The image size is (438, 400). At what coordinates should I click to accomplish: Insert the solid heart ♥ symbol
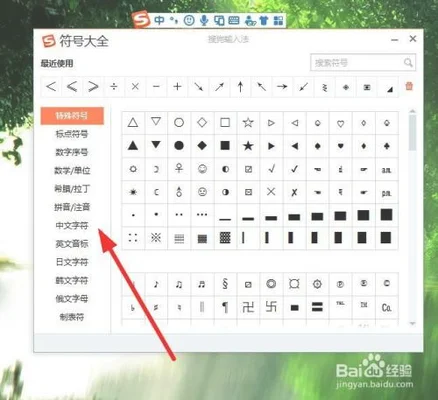340,146
